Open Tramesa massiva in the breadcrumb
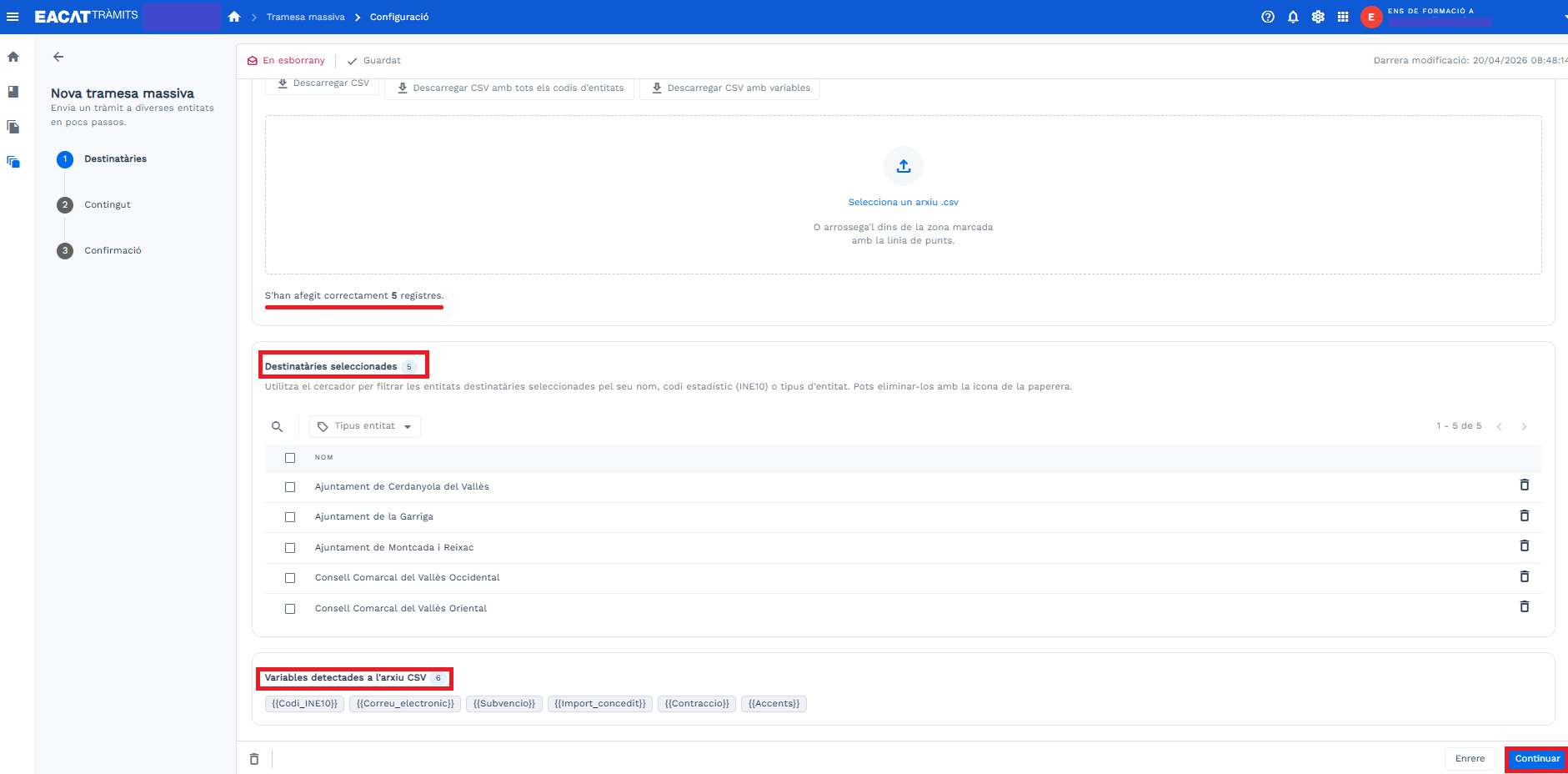1568x774 pixels. [305, 17]
